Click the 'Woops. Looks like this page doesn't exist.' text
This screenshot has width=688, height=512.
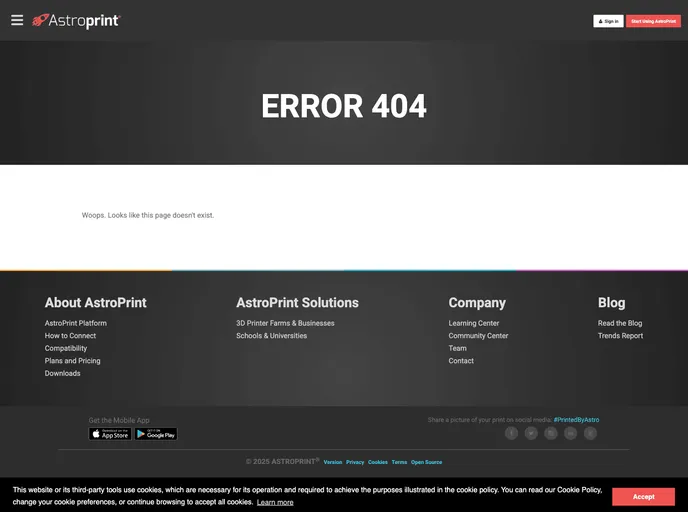[148, 215]
